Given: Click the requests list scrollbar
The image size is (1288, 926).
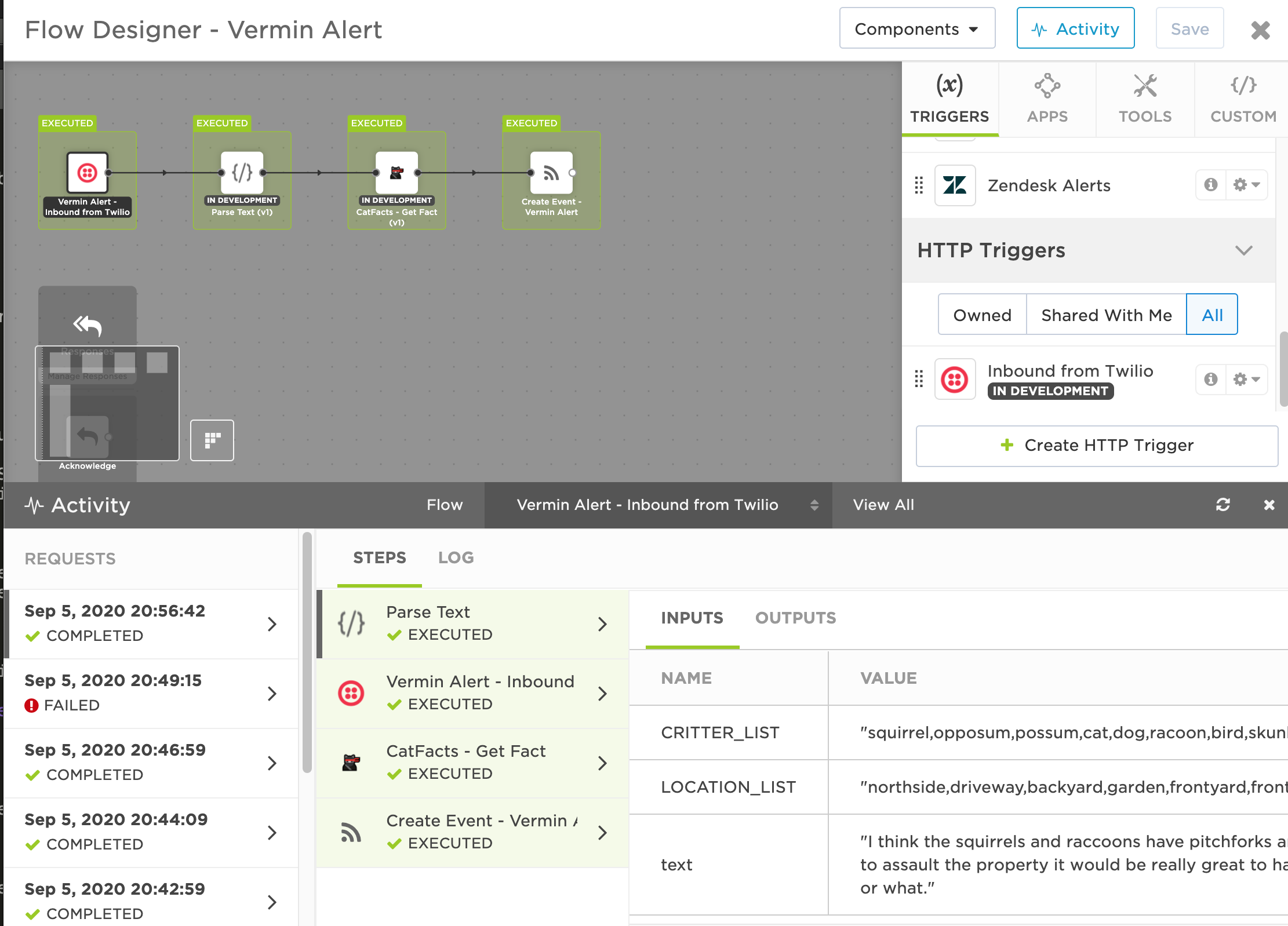Looking at the screenshot, I should click(307, 652).
